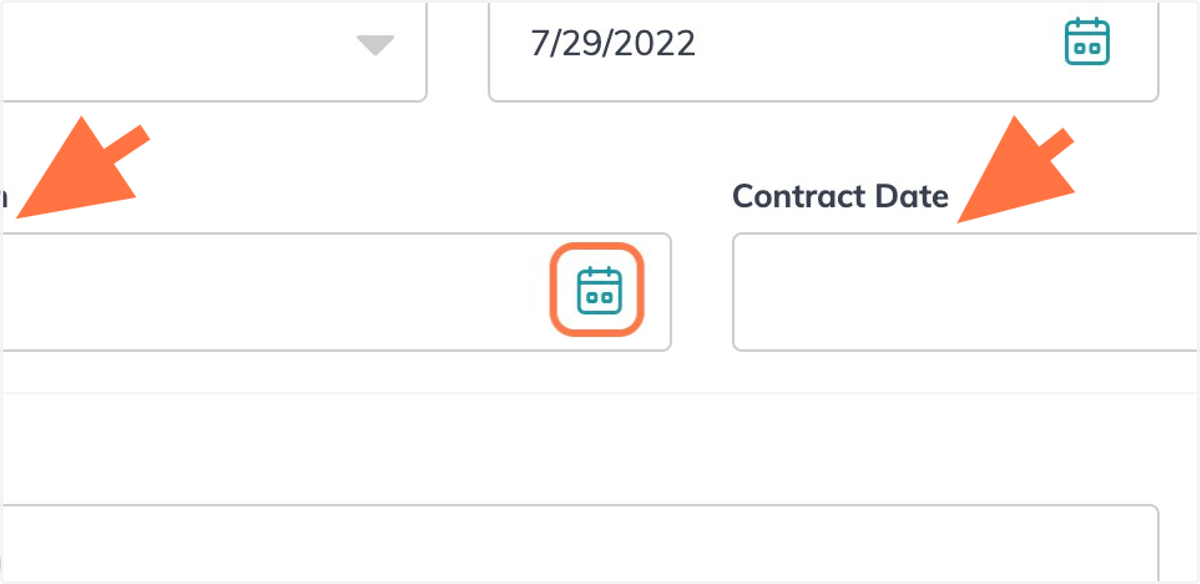Image resolution: width=1200 pixels, height=584 pixels.
Task: Select the truncated label above left date field
Action: coord(4,197)
